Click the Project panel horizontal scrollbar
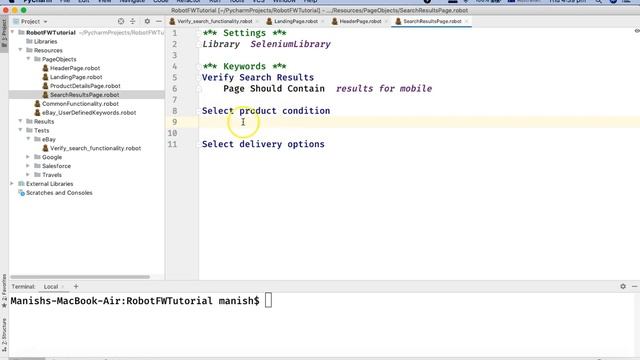This screenshot has height=360, width=640. tap(80, 277)
